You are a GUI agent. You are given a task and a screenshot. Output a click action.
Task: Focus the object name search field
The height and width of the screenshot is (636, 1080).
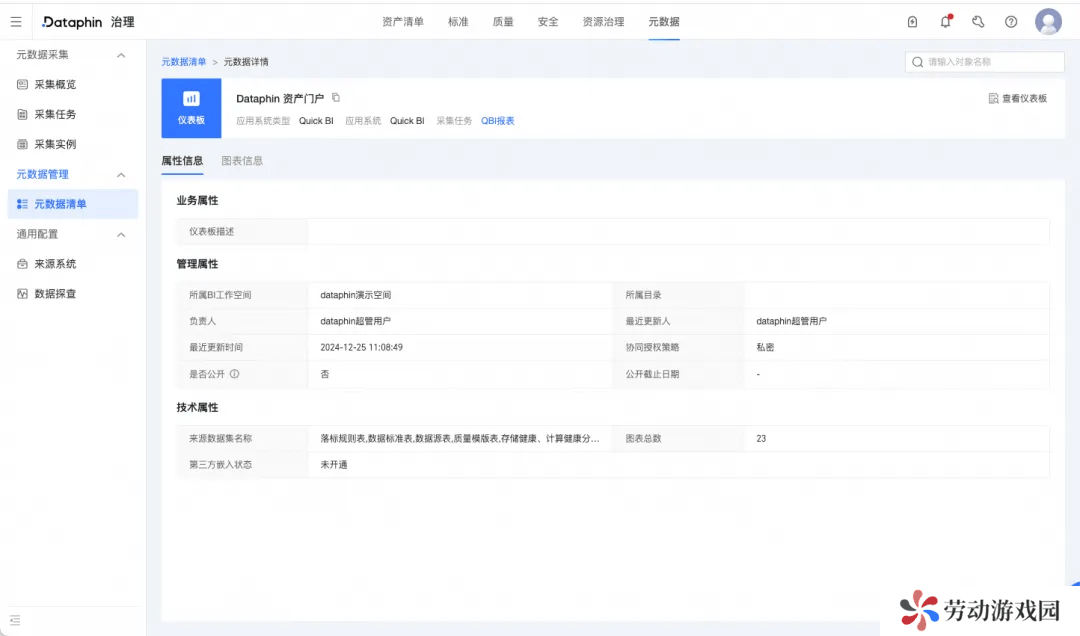pyautogui.click(x=984, y=62)
